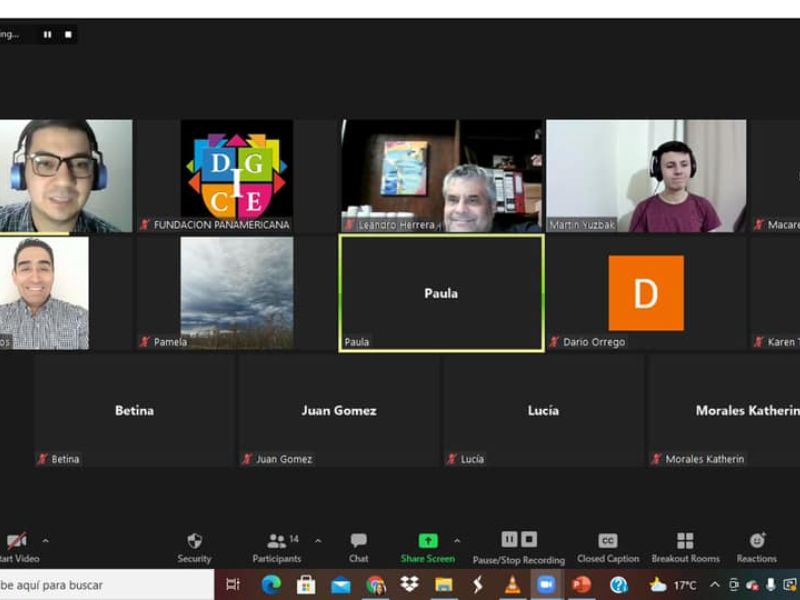This screenshot has height=600, width=800.
Task: Select Martin Yuzbak's video tile
Action: click(646, 176)
